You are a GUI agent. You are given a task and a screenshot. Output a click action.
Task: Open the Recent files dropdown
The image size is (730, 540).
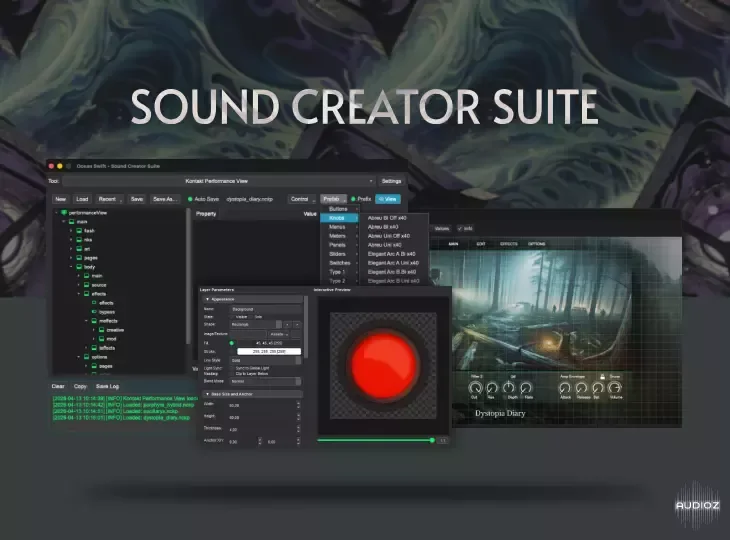tap(110, 199)
